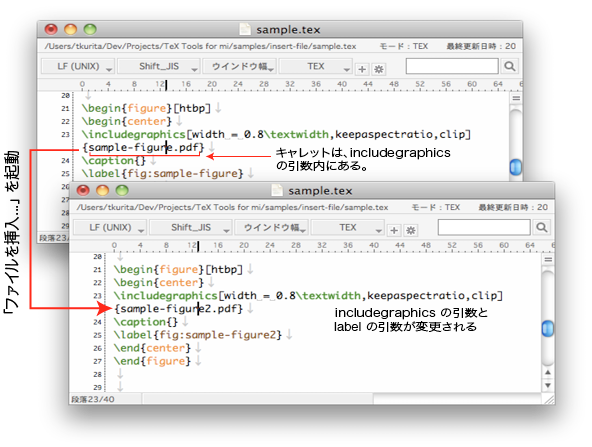Click the gear icon in front window toolbar
The height and width of the screenshot is (447, 592).
tap(411, 230)
